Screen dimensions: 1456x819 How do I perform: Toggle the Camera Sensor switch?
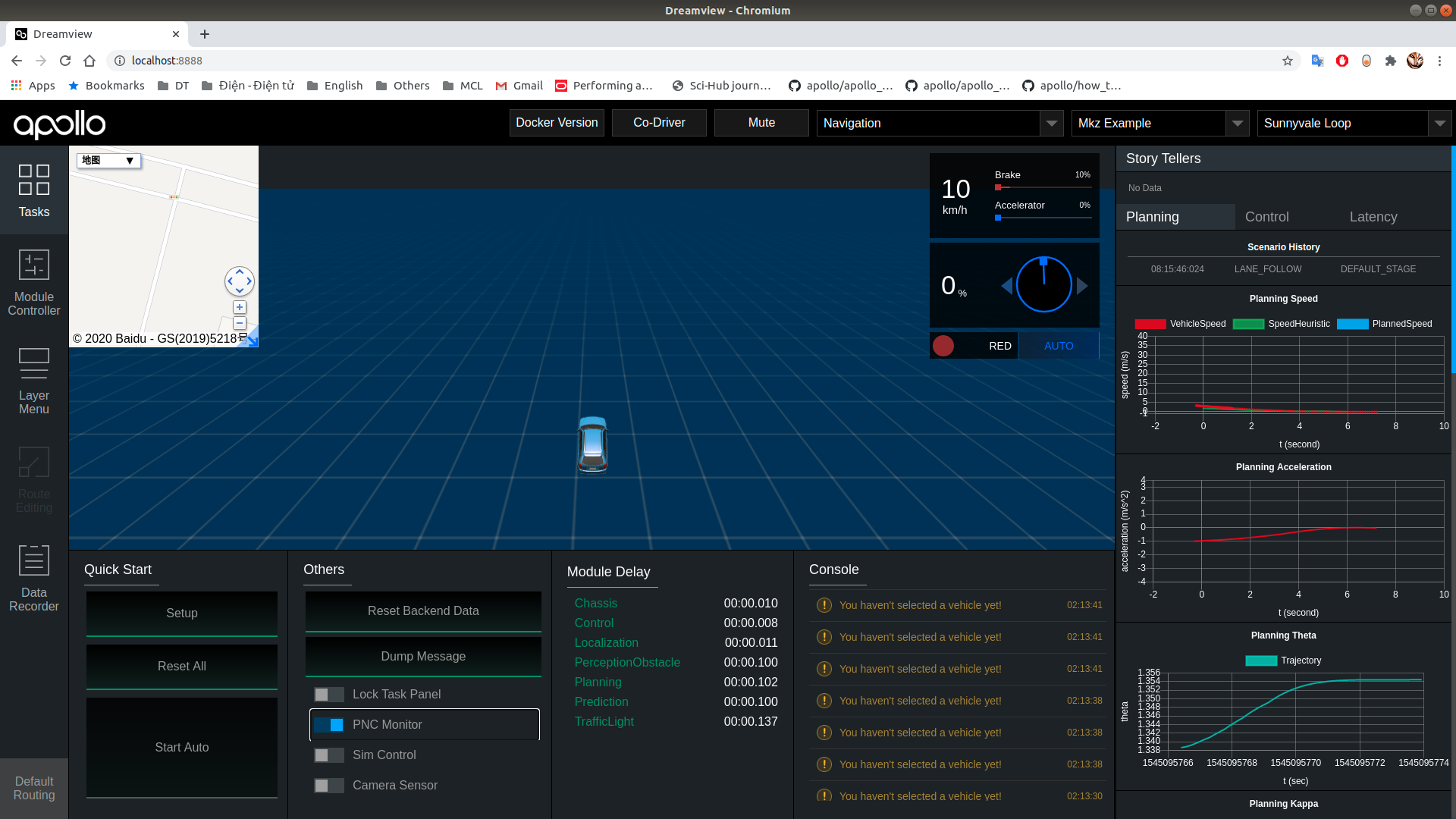point(329,786)
